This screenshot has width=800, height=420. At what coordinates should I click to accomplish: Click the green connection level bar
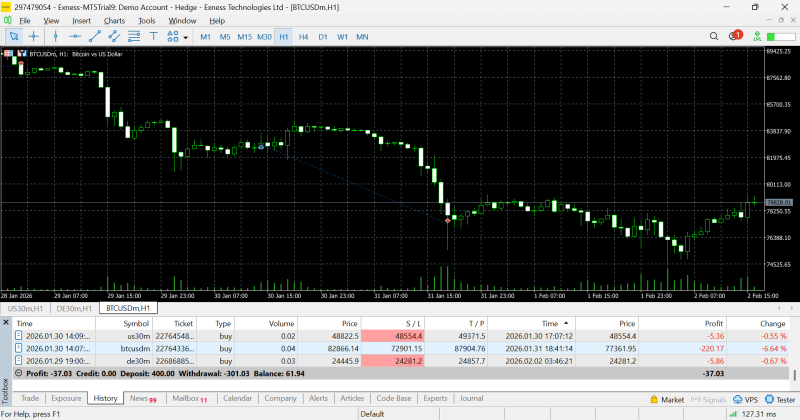[x=781, y=37]
